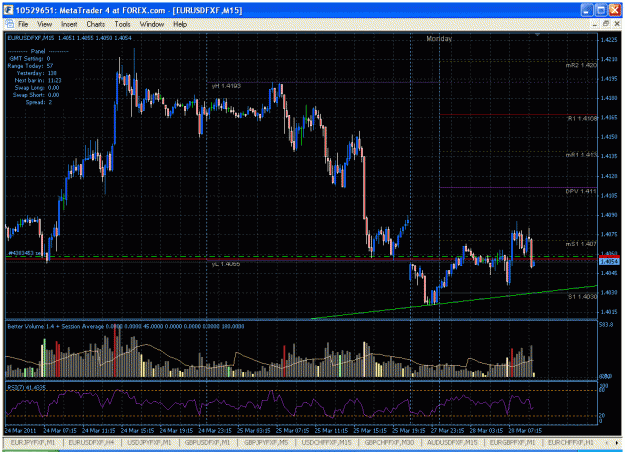This screenshot has height=452, width=625.
Task: Switch to the EURJPYFXF,M1 chart tab
Action: coord(32,442)
